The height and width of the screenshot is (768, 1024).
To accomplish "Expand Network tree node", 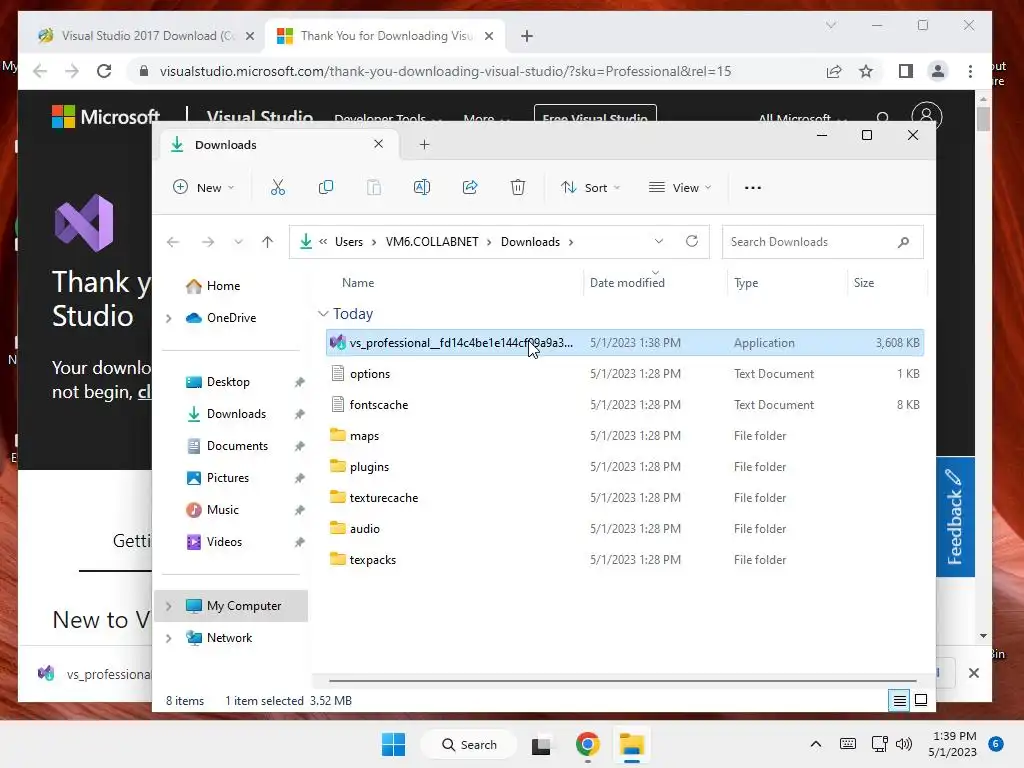I will [168, 638].
